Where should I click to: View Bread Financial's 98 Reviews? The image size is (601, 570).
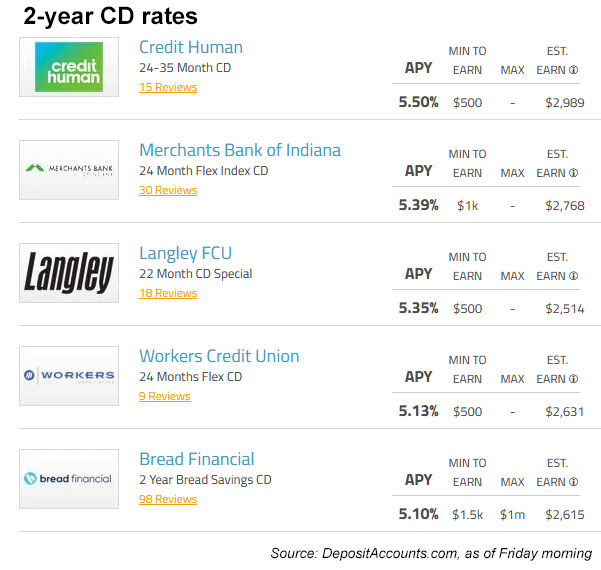[167, 500]
